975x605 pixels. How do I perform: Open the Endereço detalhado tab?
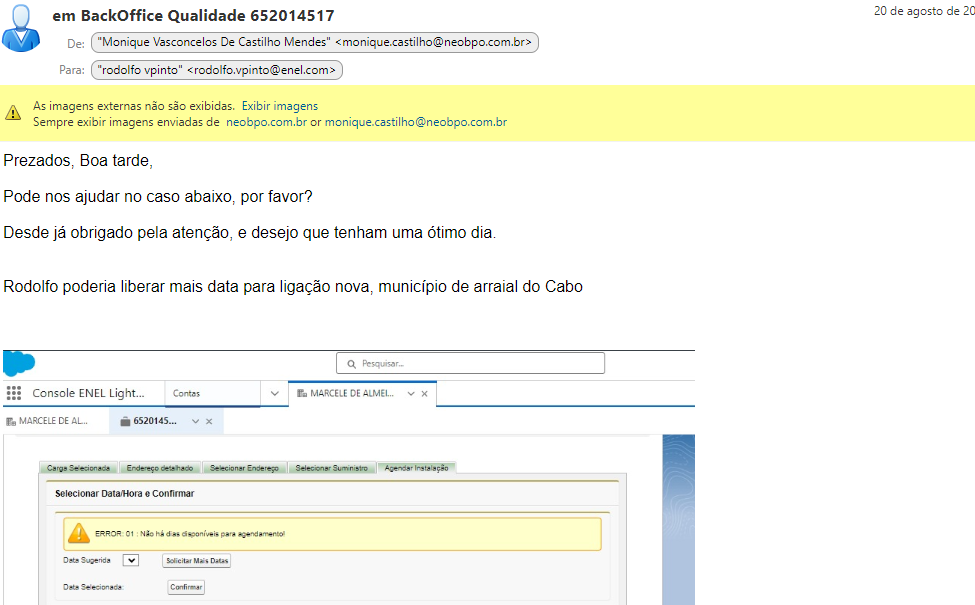[x=160, y=468]
